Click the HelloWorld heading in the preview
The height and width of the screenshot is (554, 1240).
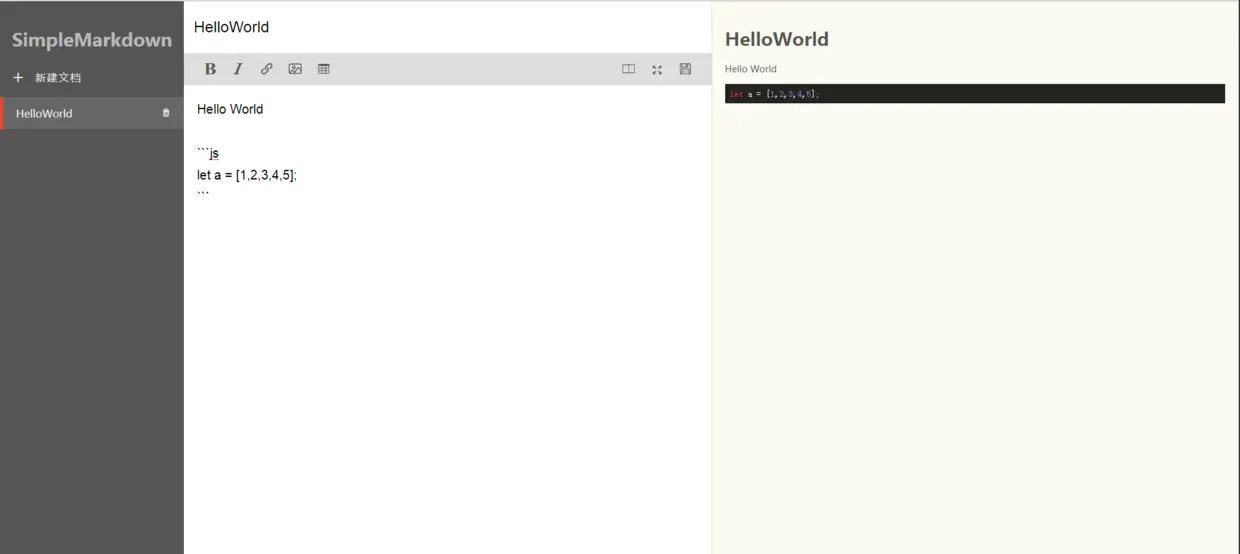[x=777, y=39]
